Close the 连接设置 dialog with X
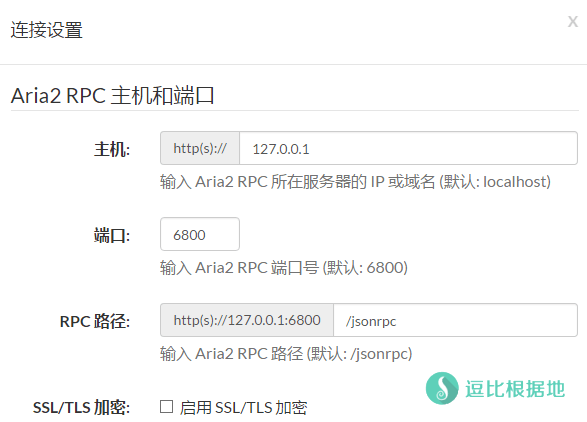 (572, 22)
